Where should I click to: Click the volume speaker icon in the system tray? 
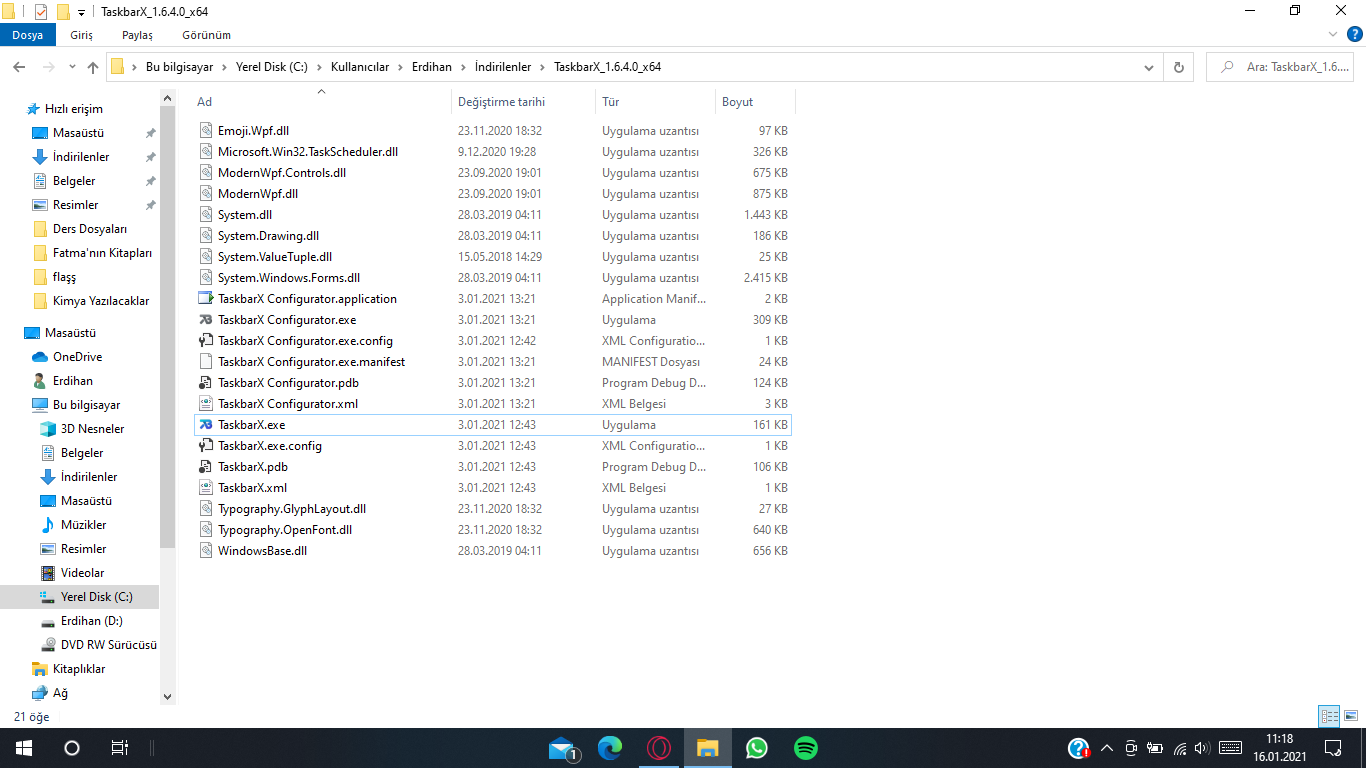coord(1203,748)
